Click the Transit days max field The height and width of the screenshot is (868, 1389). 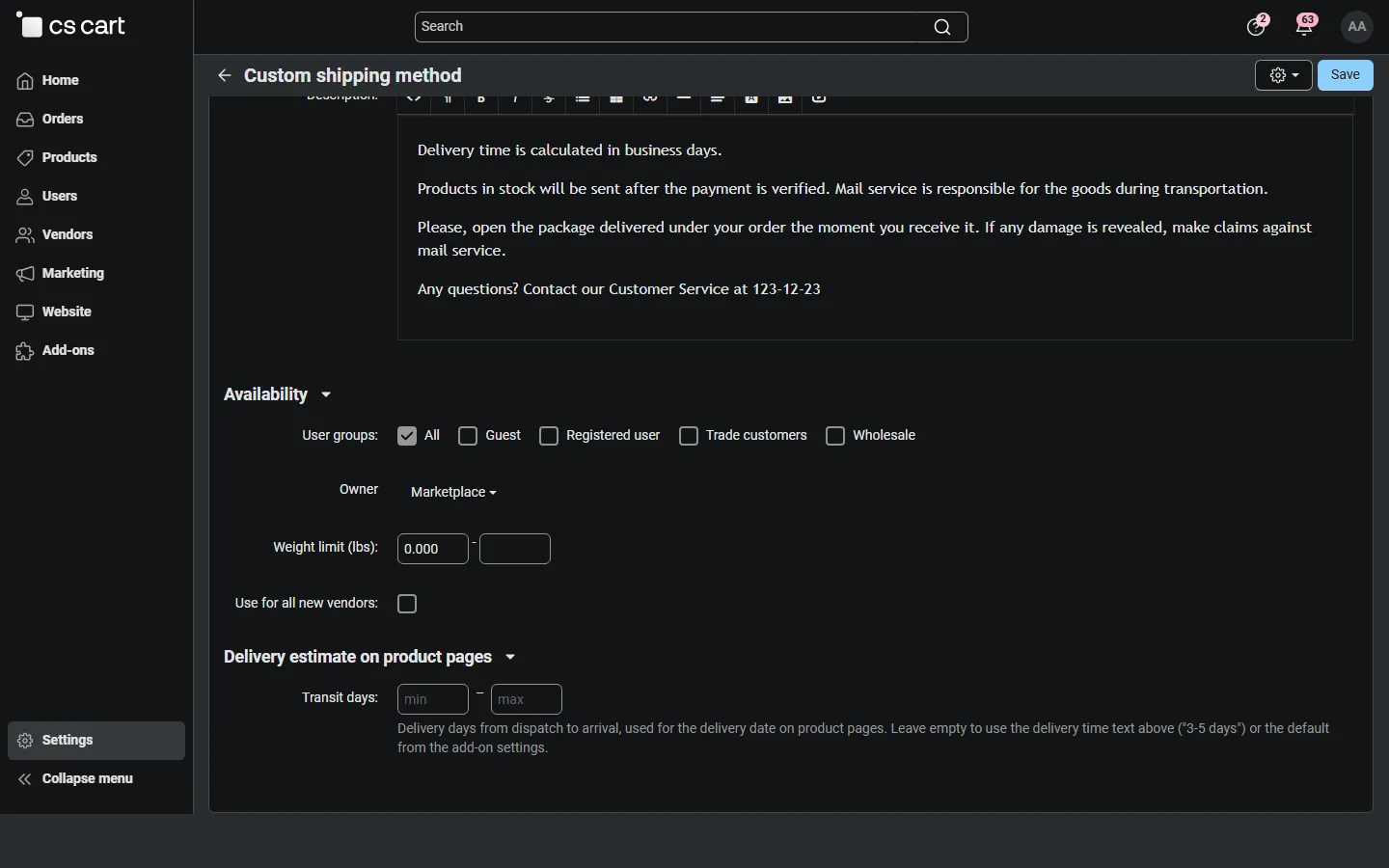tap(527, 699)
